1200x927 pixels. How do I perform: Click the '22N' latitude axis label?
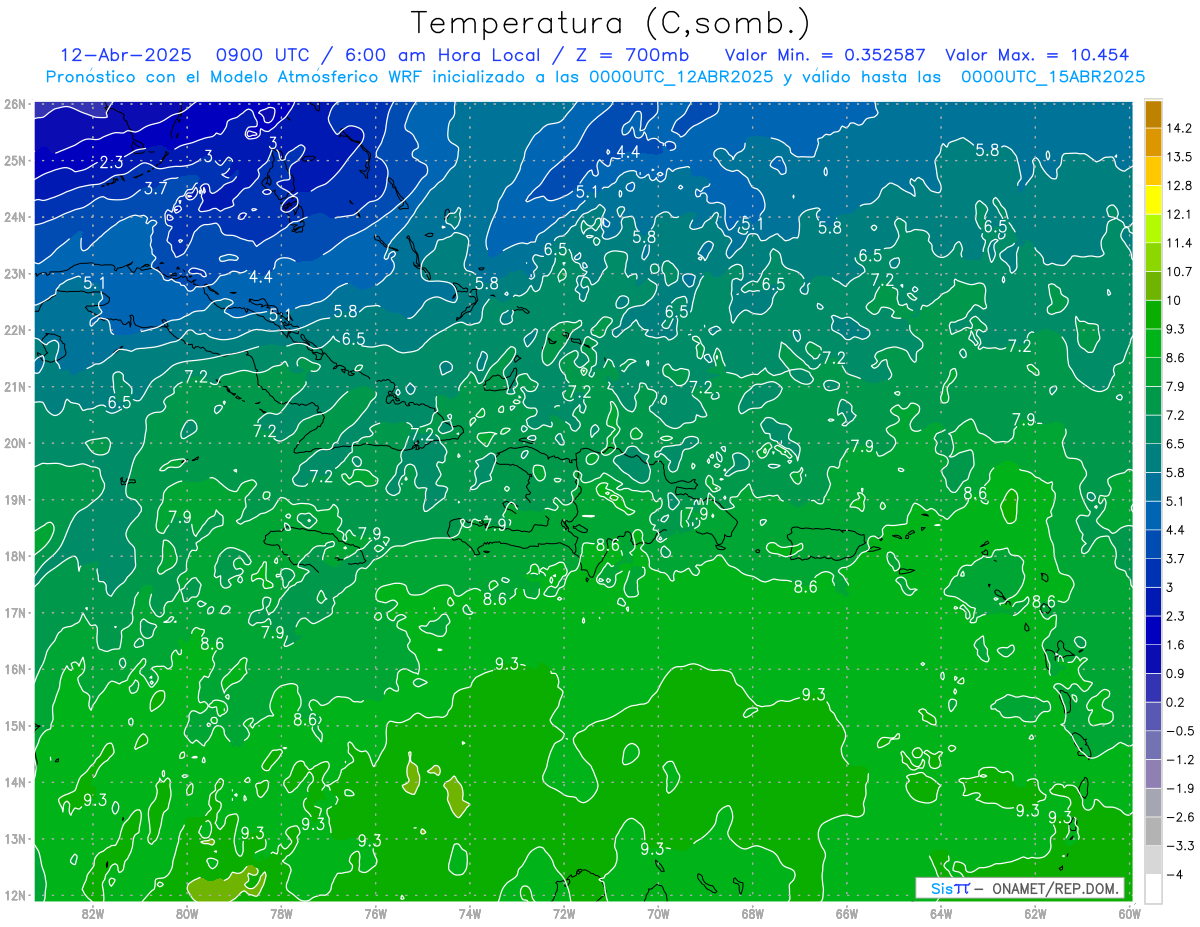[14, 330]
